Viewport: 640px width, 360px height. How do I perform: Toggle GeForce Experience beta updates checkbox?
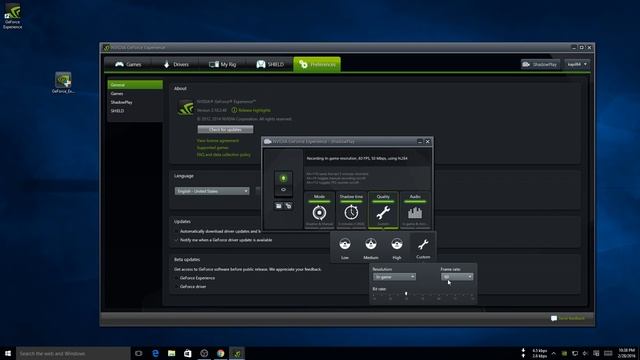coord(177,278)
